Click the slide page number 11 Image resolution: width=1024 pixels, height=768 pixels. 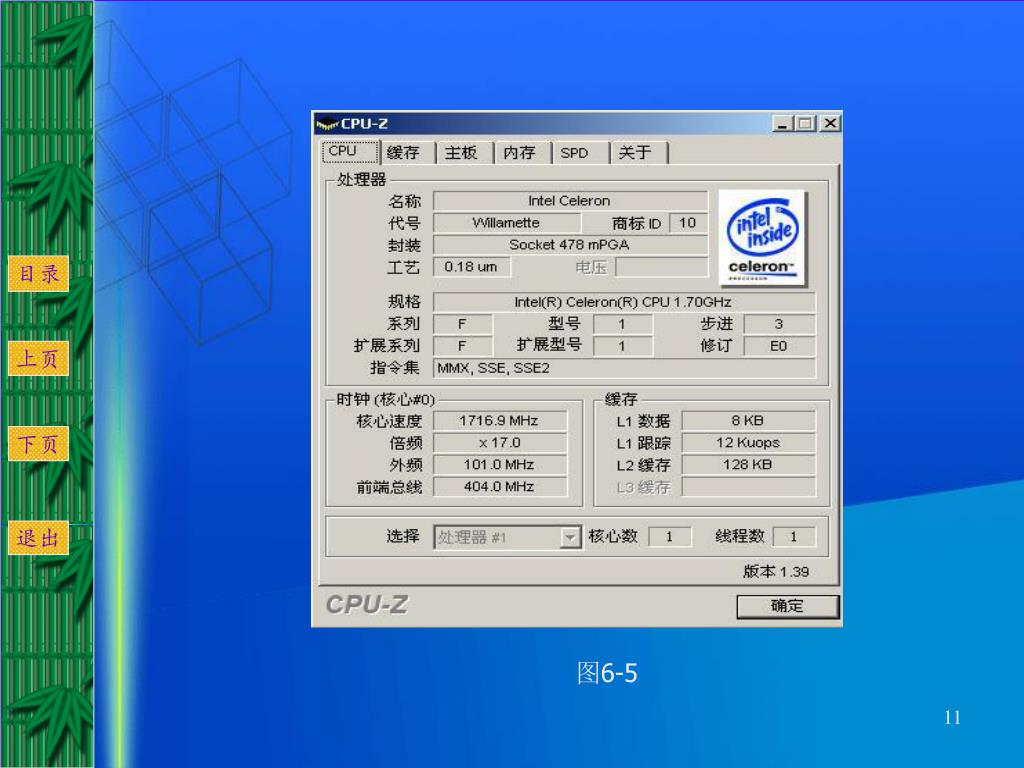(x=952, y=718)
